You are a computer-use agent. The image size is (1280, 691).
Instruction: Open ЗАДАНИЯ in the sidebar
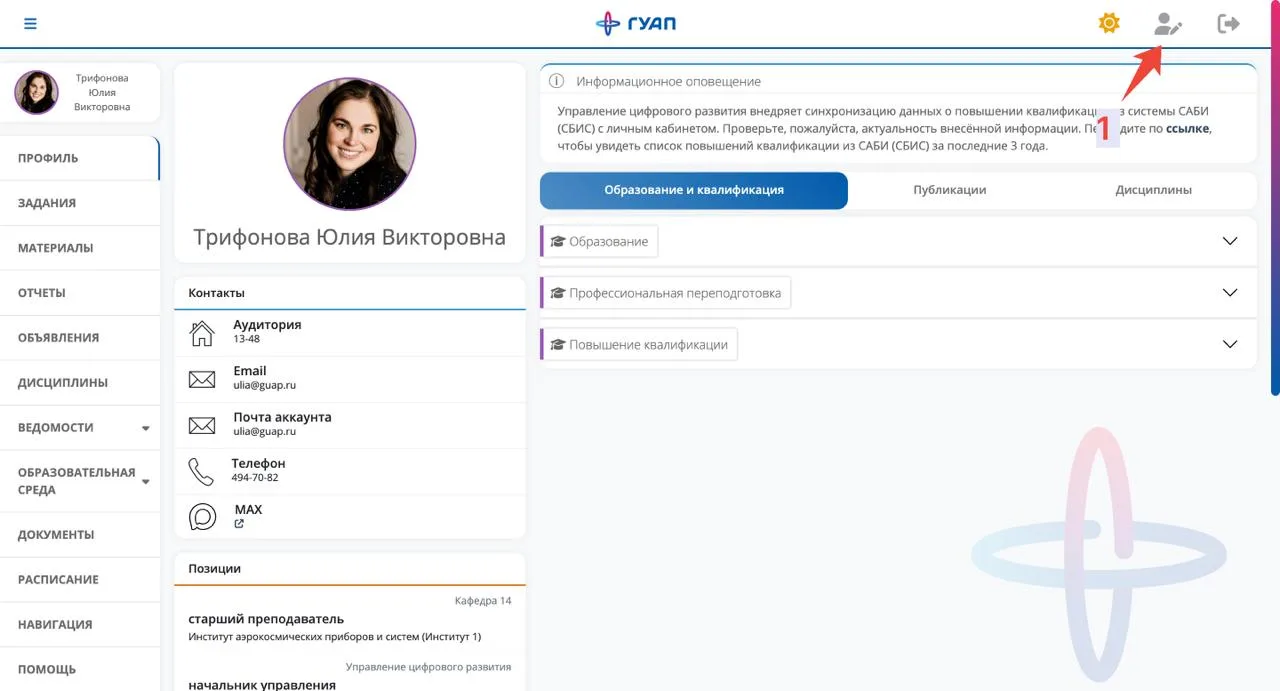click(80, 203)
